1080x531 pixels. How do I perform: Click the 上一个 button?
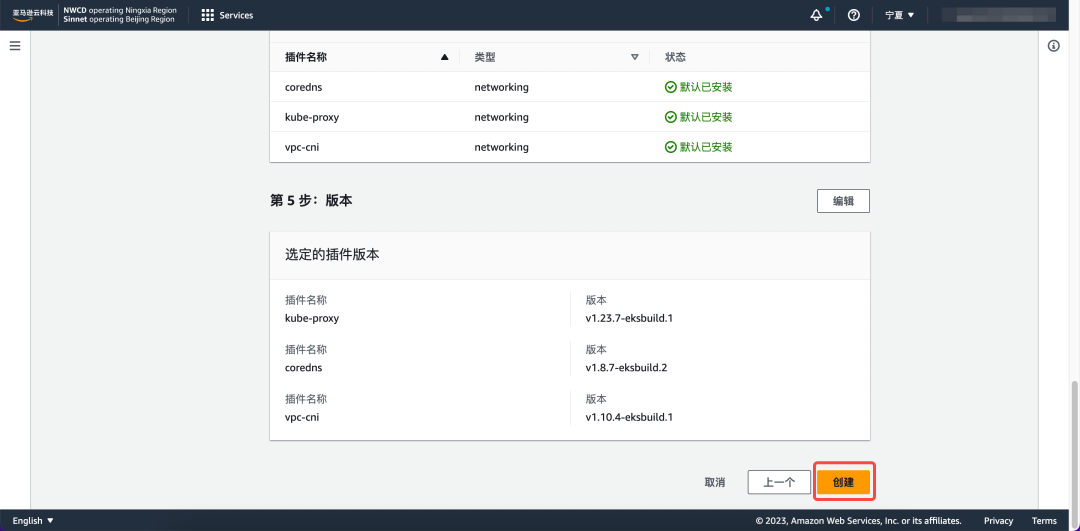(x=779, y=482)
